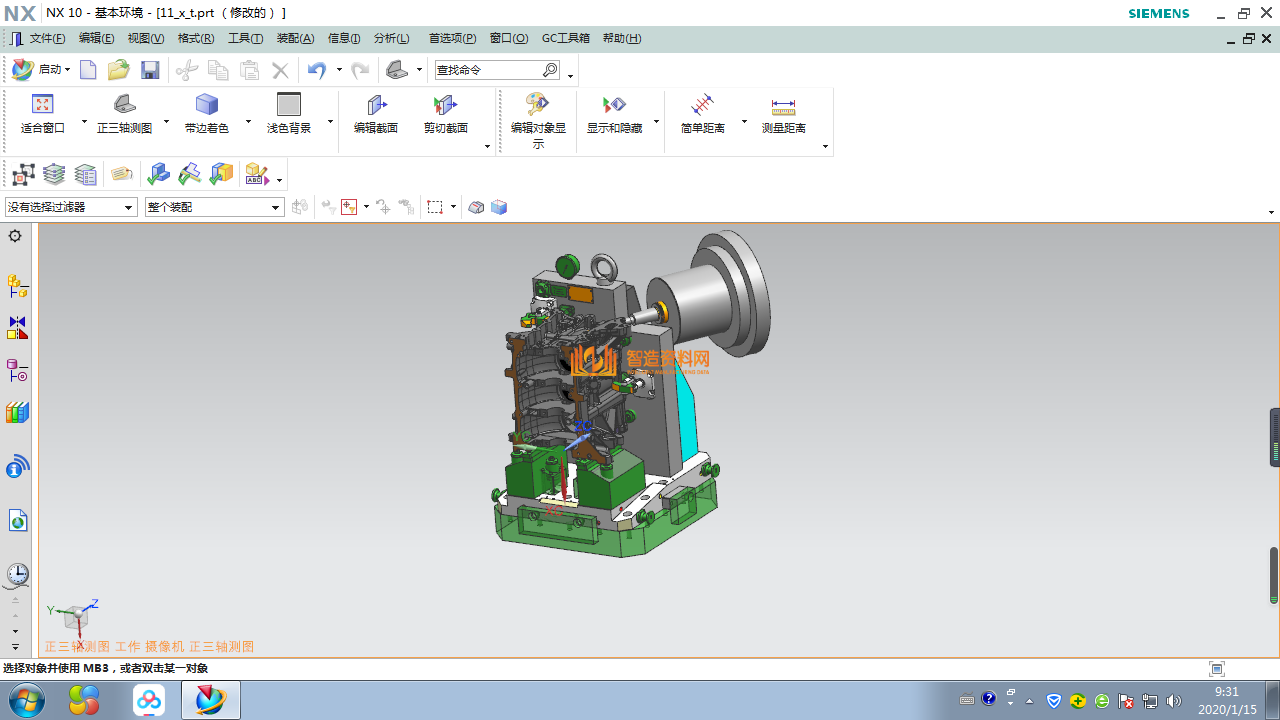Screen dimensions: 1280x720
Task: Open the GC Toolkit menu
Action: pyautogui.click(x=565, y=38)
